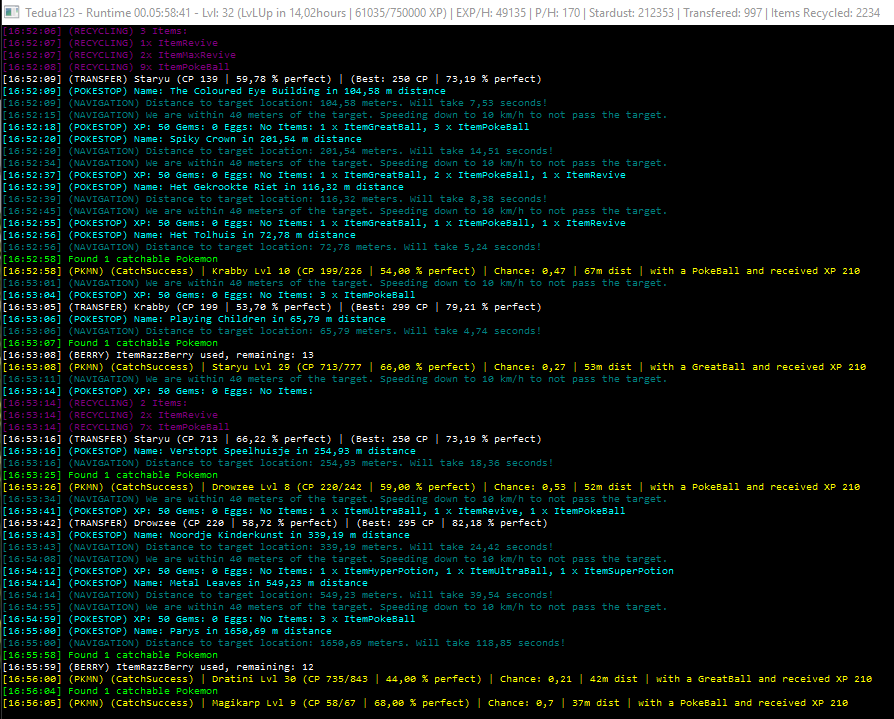Click the TRANSFER Staryu CP 713 line
Screen dimensions: 894x719
[272, 439]
